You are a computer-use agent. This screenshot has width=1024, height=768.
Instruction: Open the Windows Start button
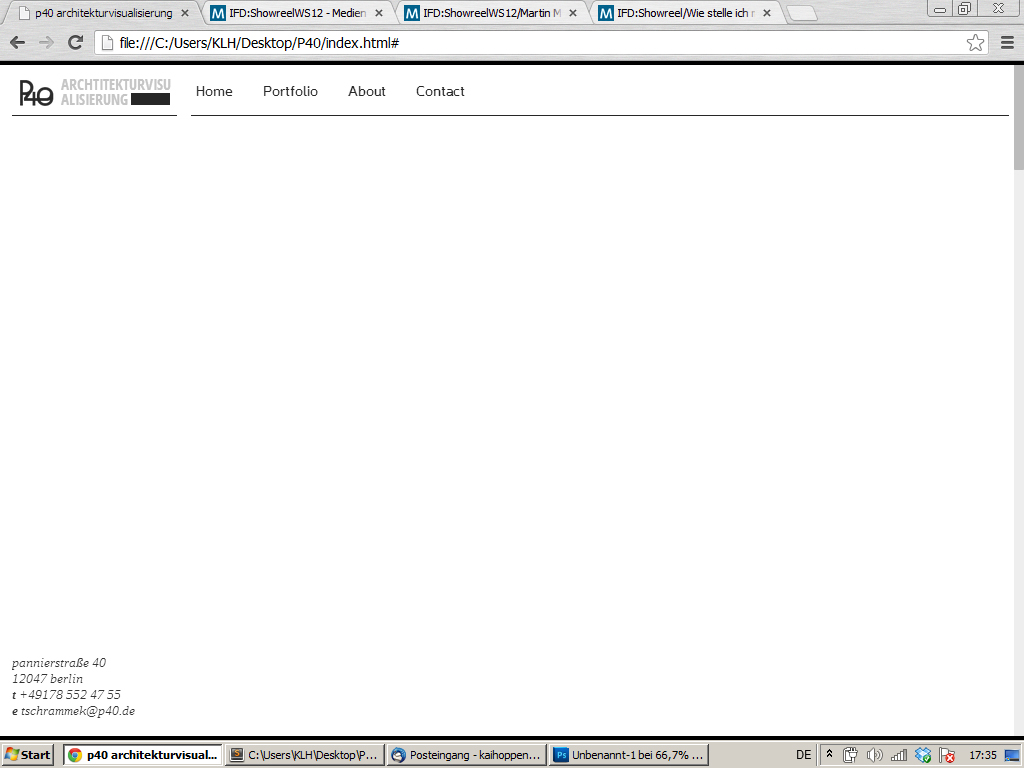[28, 755]
